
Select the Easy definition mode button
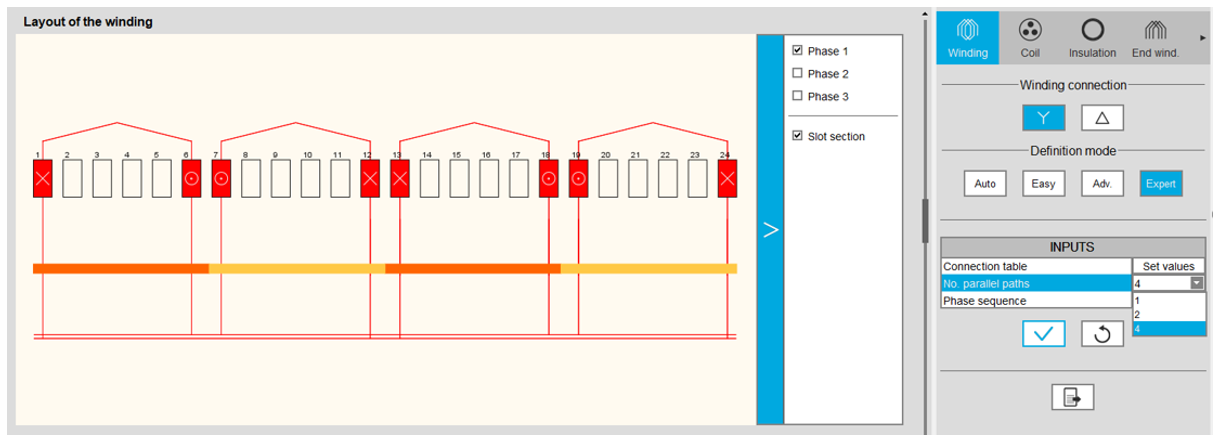click(1043, 184)
